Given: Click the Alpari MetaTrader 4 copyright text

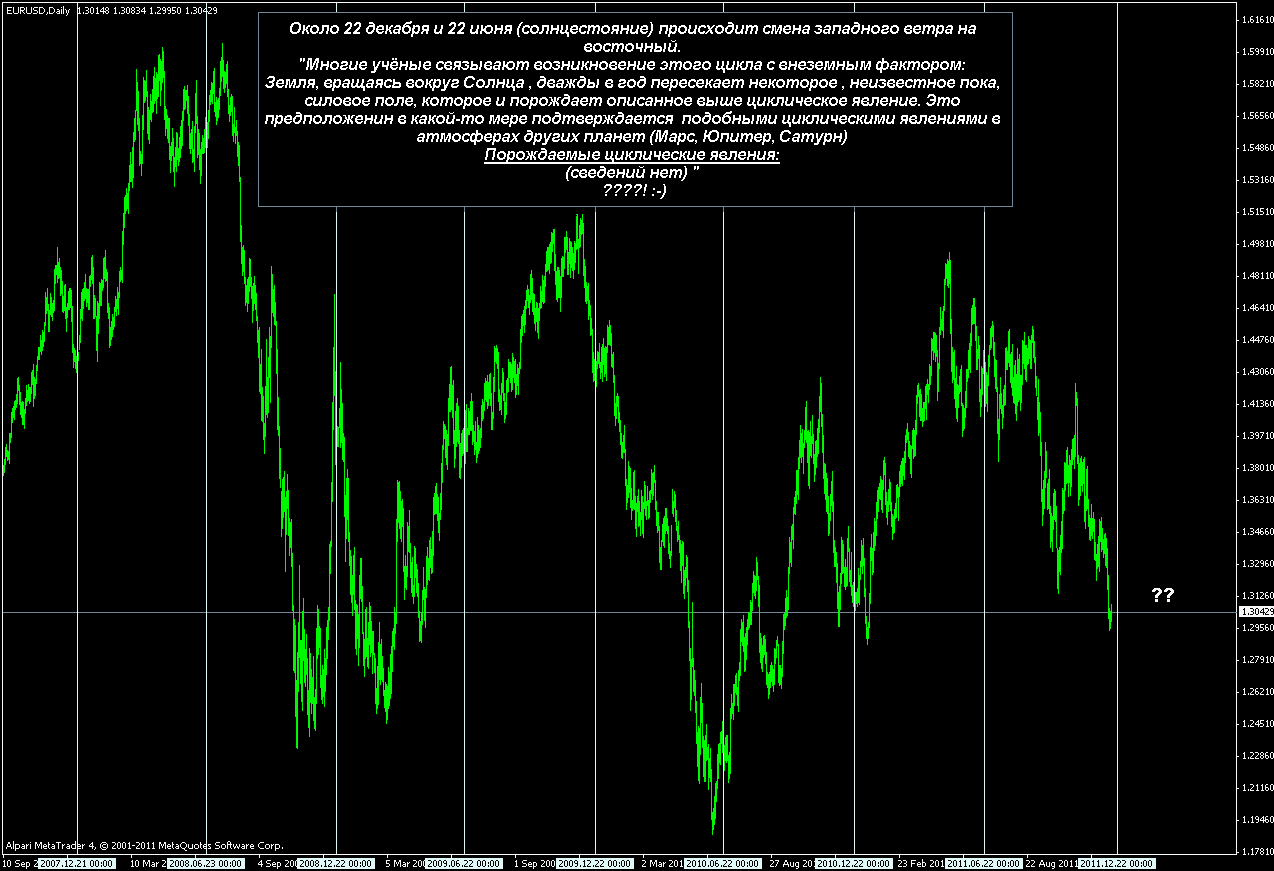Looking at the screenshot, I should 143,845.
